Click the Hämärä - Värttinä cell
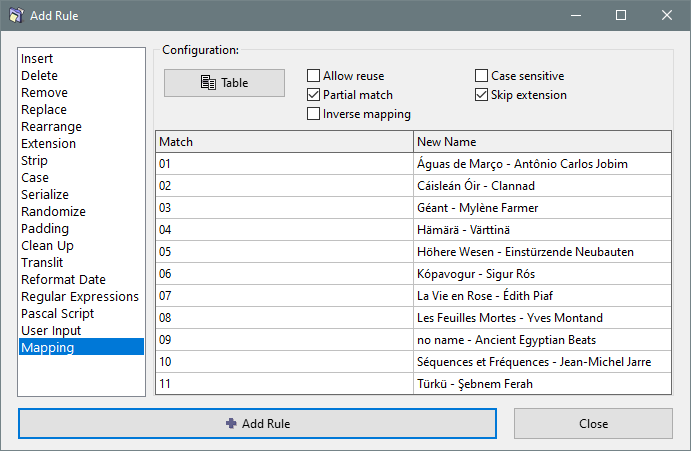691x451 pixels. (542, 230)
